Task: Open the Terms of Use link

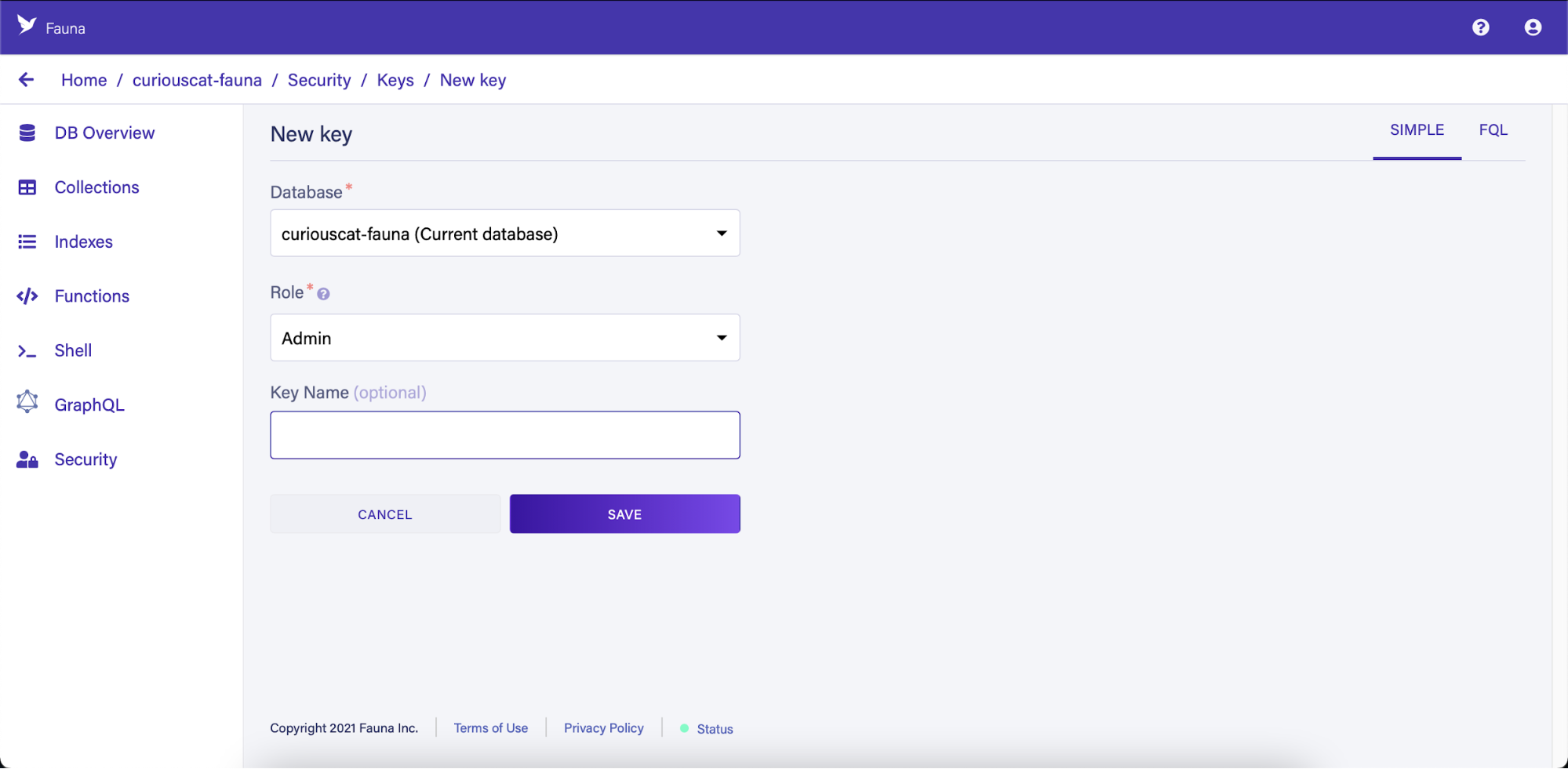Action: [490, 727]
